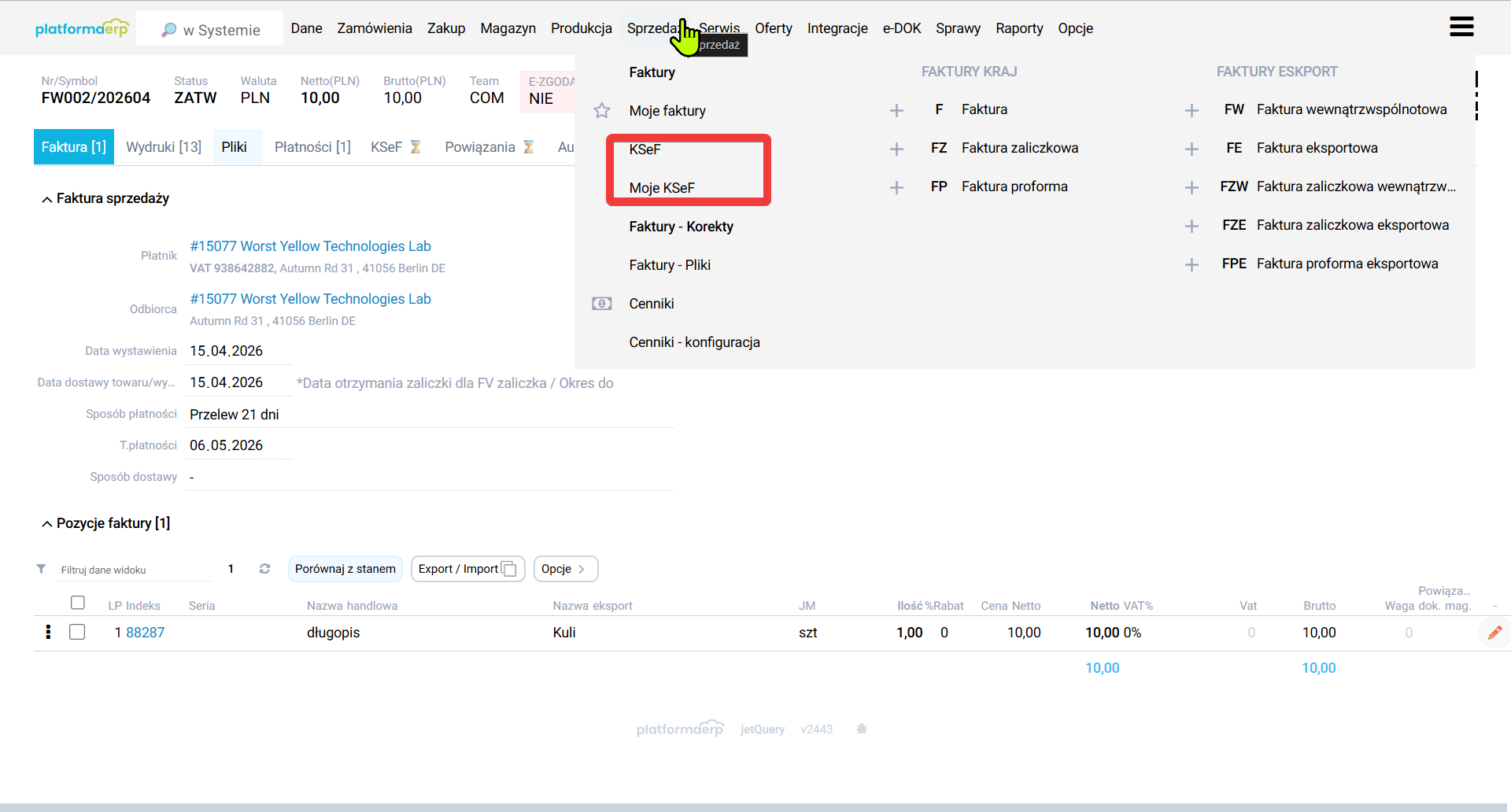Click plus icon next to Faktura zaliczkowa
This screenshot has width=1511, height=812.
[x=896, y=149]
